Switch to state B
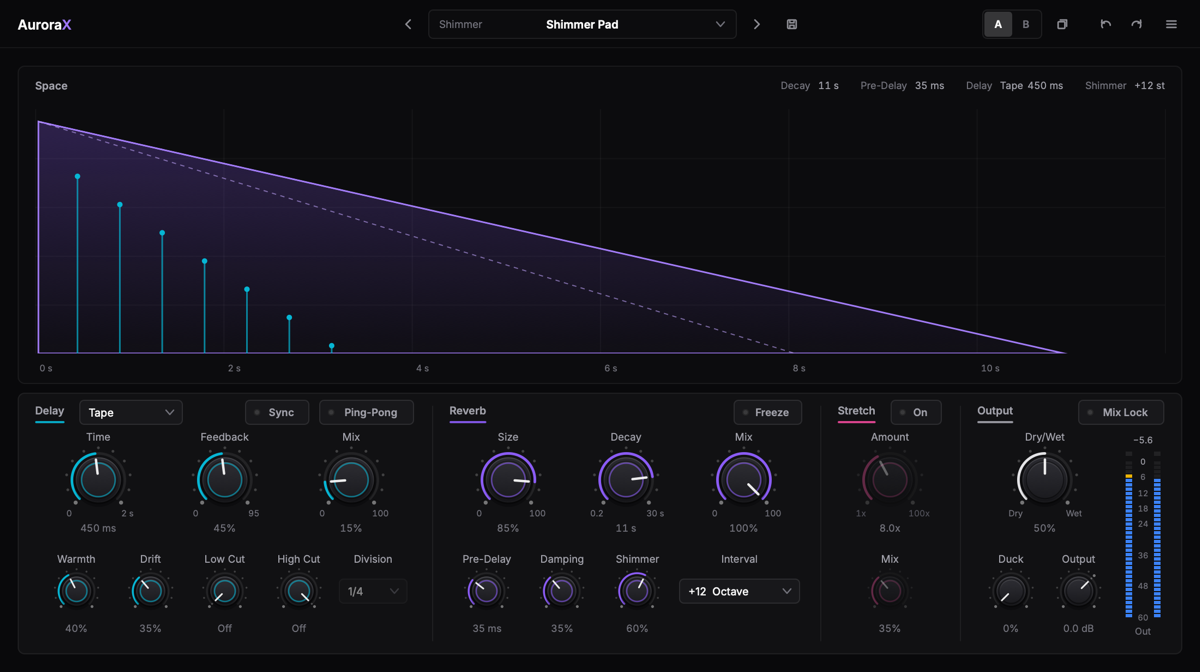1200x672 pixels. 1026,24
